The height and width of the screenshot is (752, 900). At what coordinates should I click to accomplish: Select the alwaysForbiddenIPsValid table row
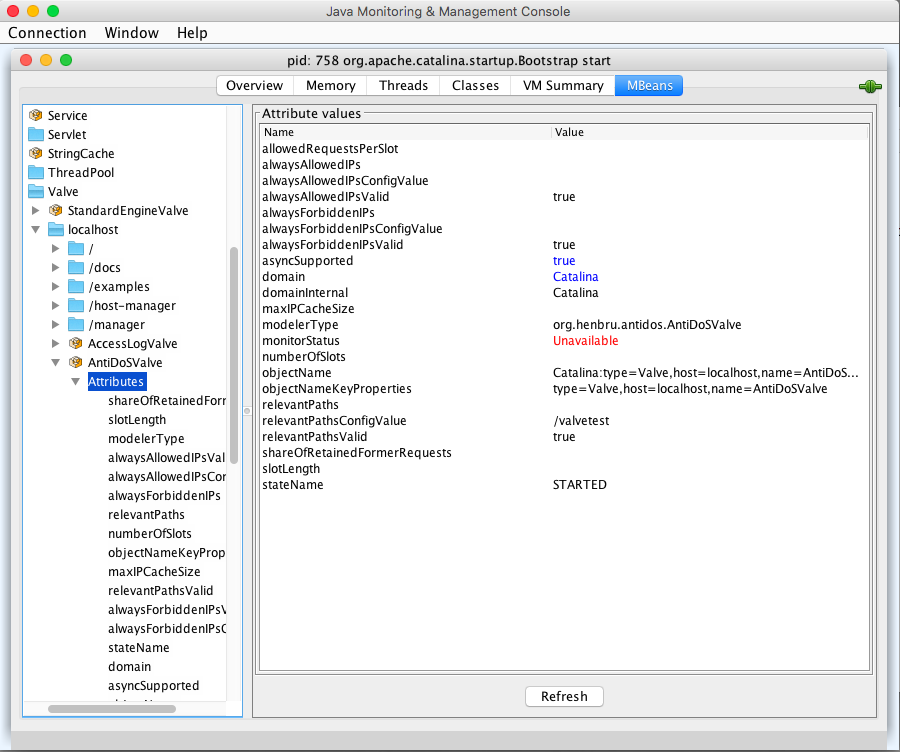coord(564,244)
